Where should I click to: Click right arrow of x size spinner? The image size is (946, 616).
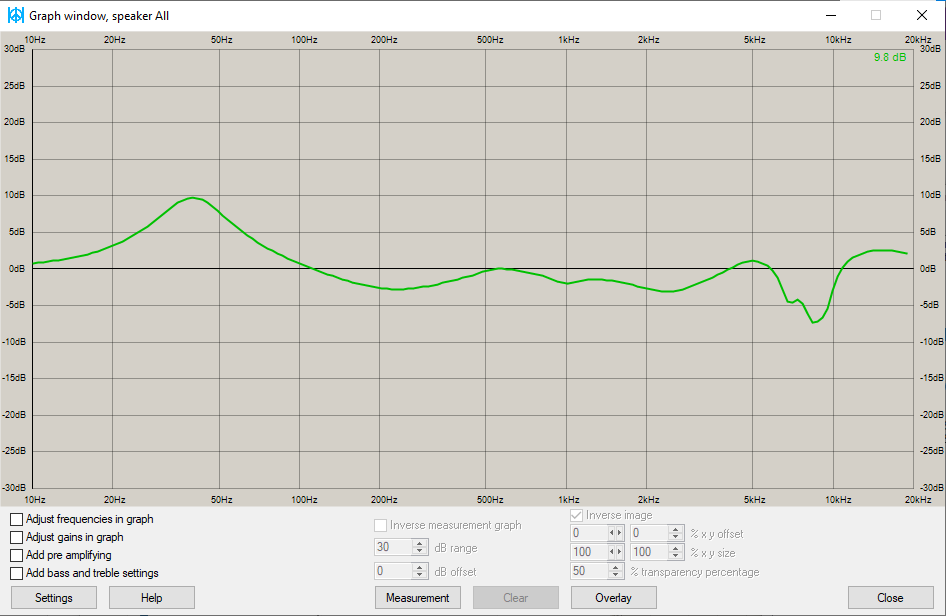pos(620,552)
